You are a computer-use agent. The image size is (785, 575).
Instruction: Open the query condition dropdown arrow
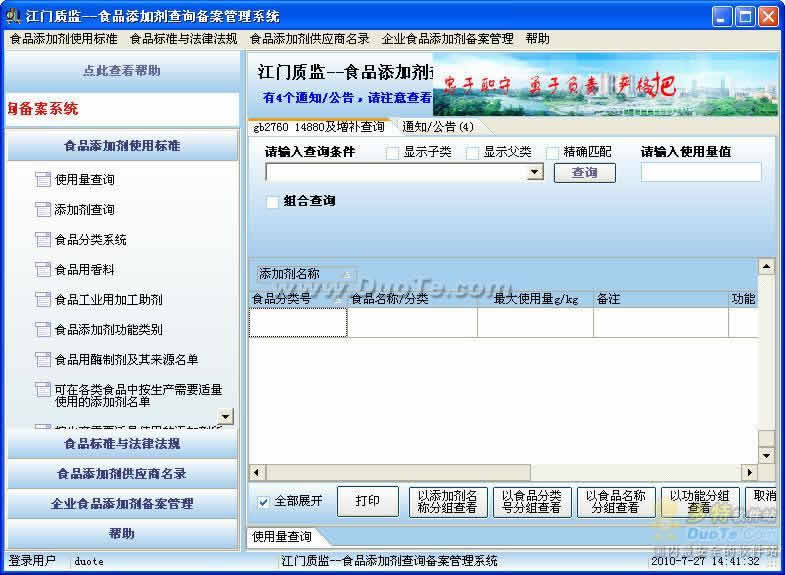pyautogui.click(x=535, y=172)
